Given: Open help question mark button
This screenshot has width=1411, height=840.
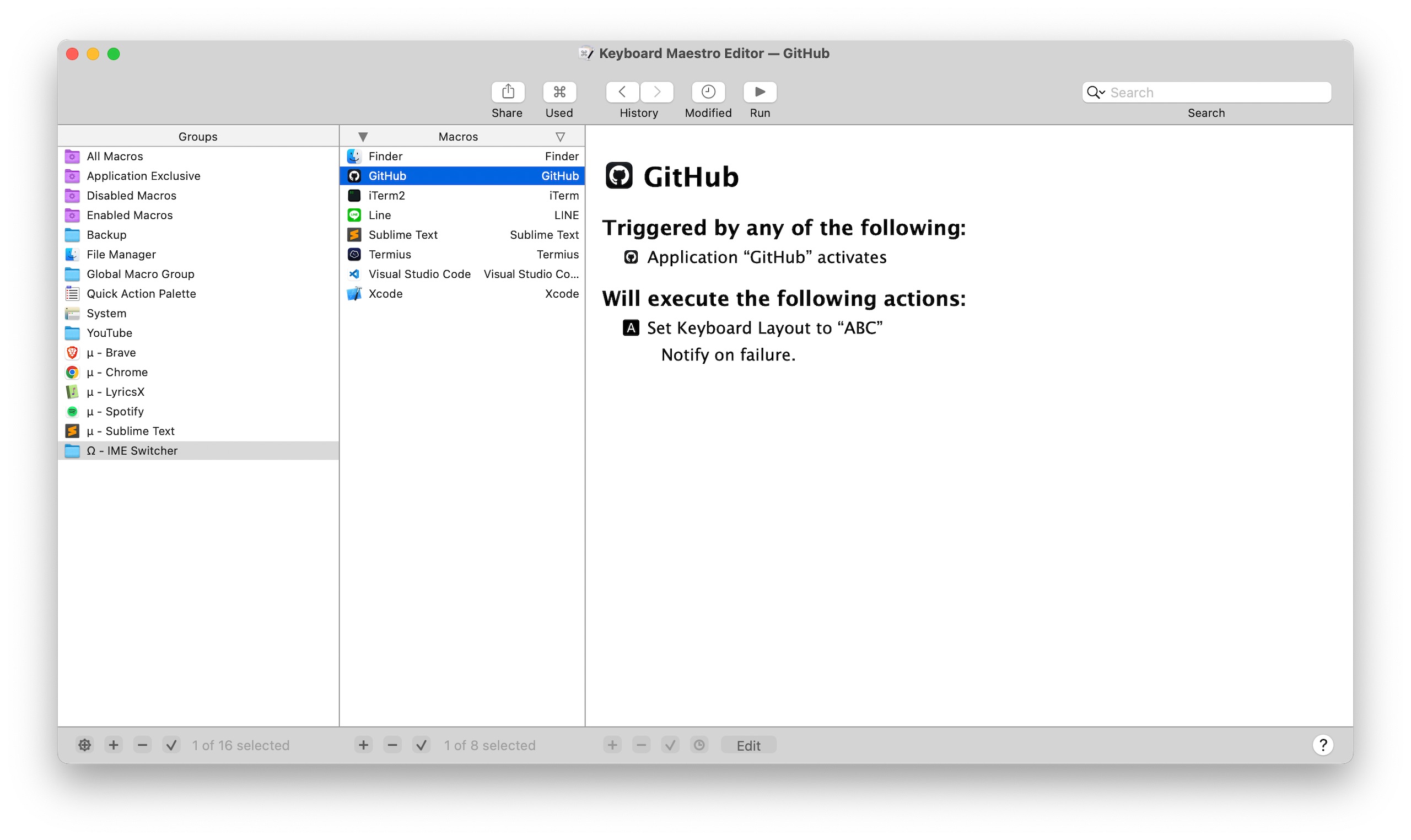Looking at the screenshot, I should [1323, 745].
